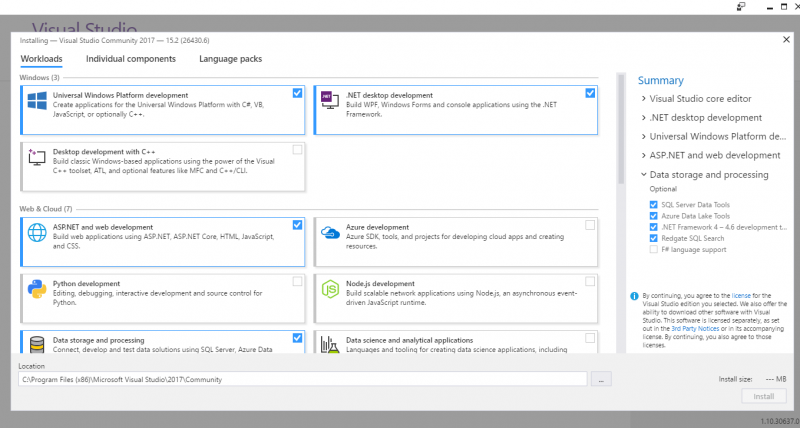Click the ASP.NET globe icon
The image size is (800, 428).
(37, 233)
